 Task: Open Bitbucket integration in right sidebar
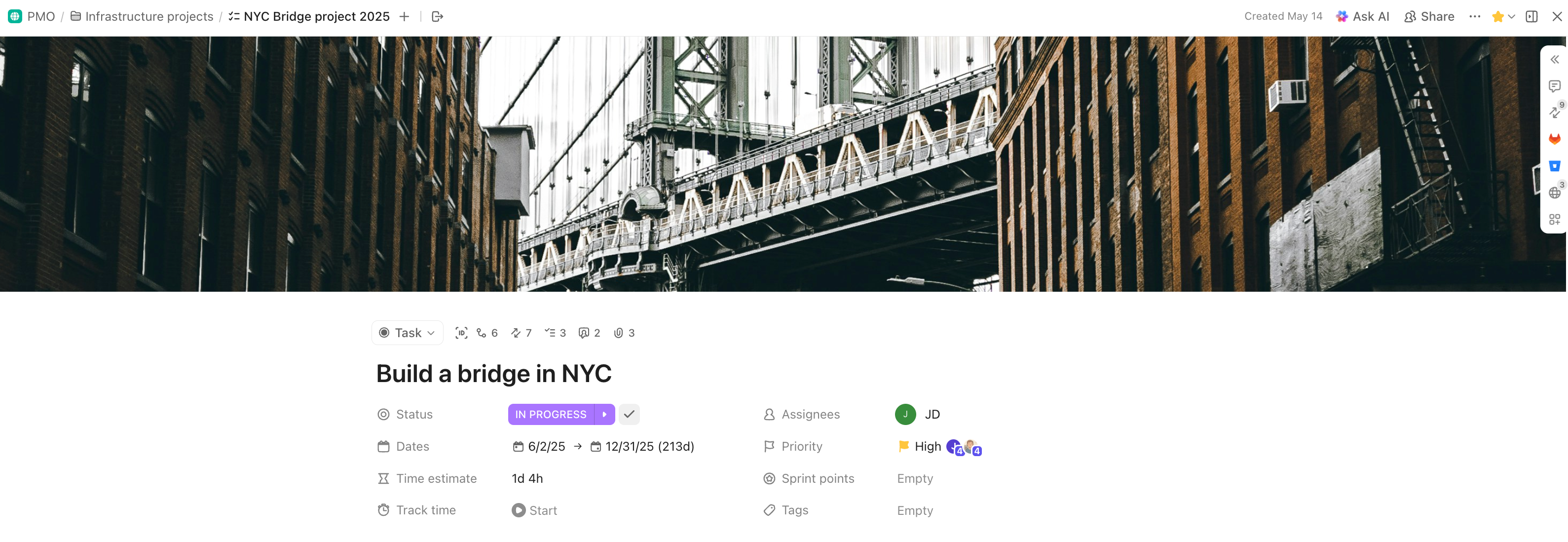pos(1554,166)
